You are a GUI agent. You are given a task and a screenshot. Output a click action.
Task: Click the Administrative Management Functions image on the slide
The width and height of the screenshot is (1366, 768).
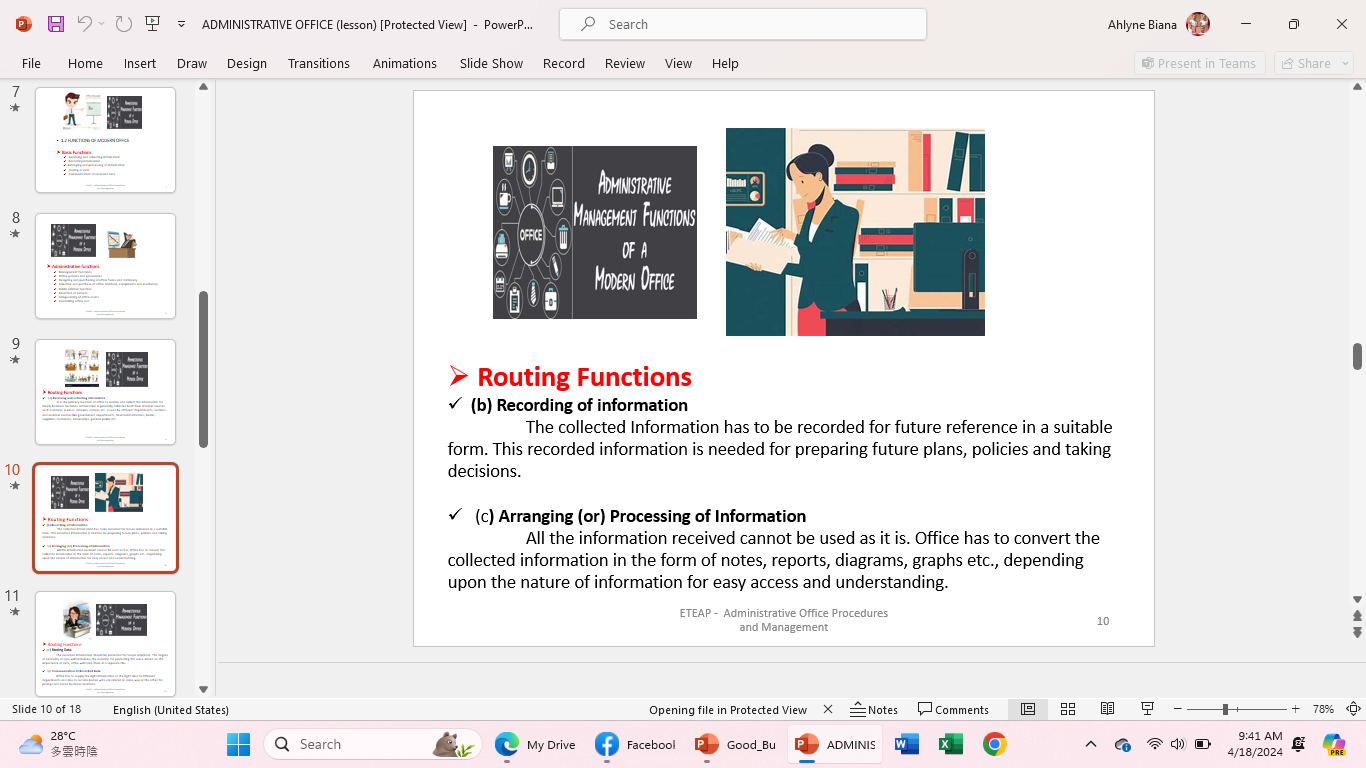pos(595,232)
